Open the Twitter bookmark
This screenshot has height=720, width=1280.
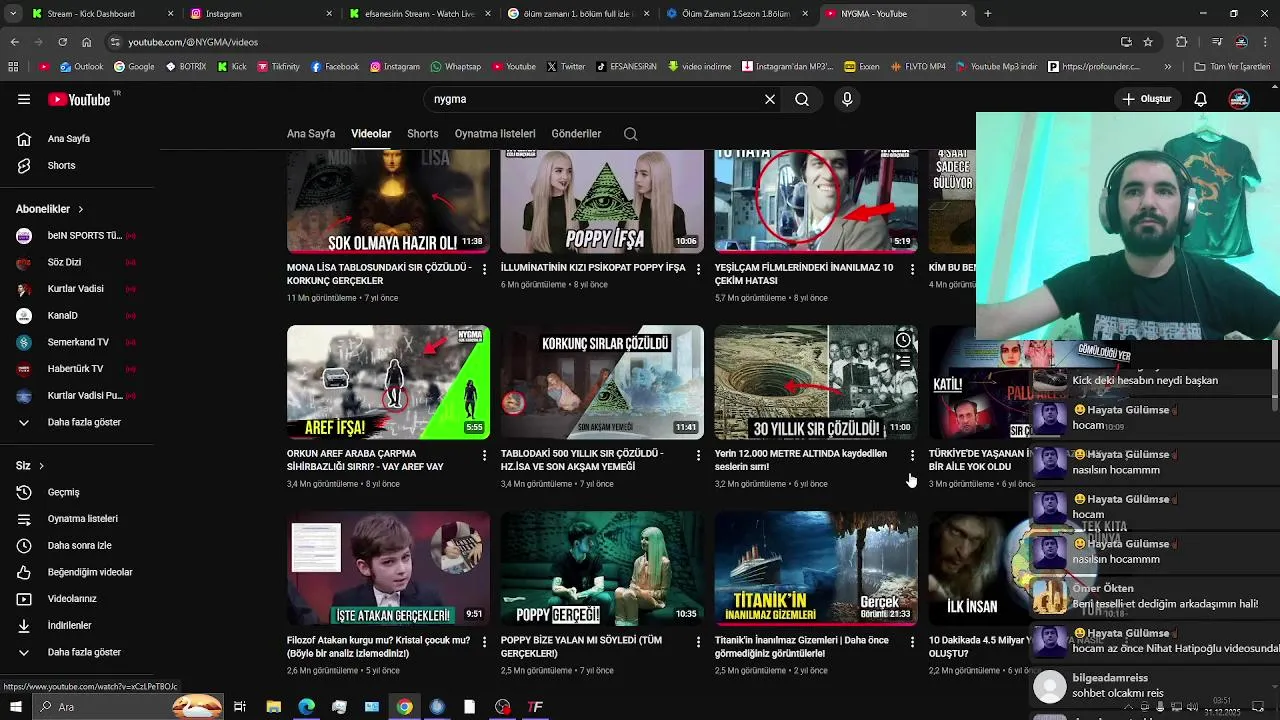(566, 67)
